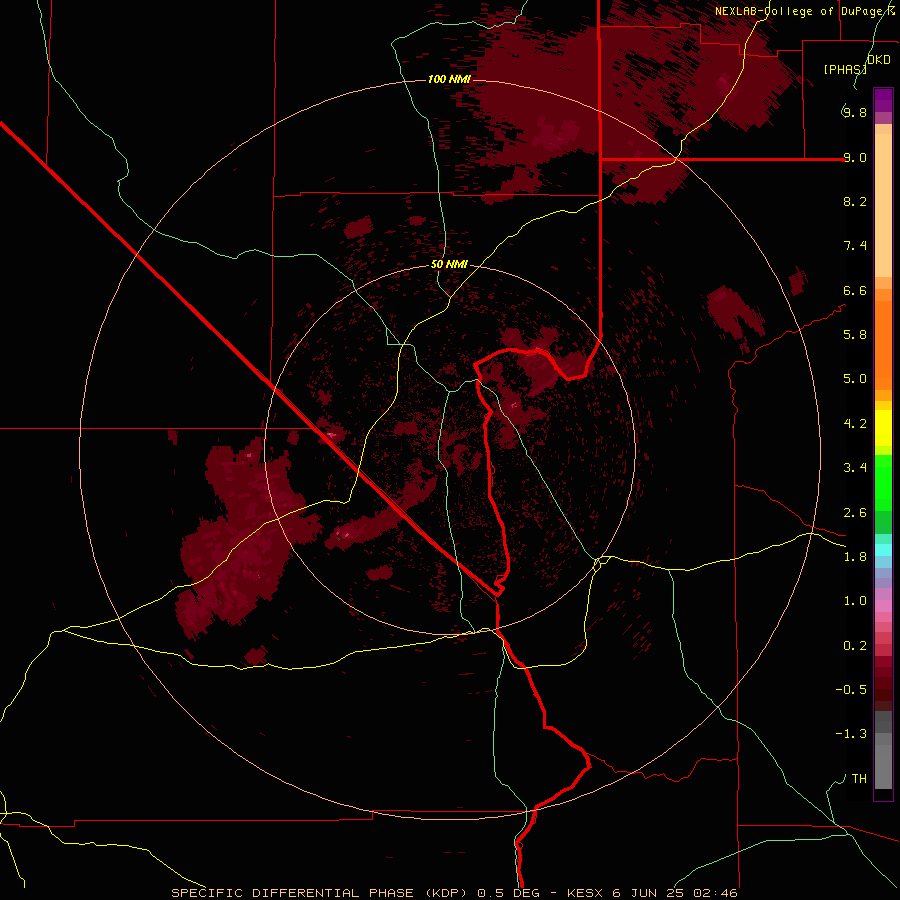Click the "NEXLAB-College of DuPage" credit text

[799, 11]
